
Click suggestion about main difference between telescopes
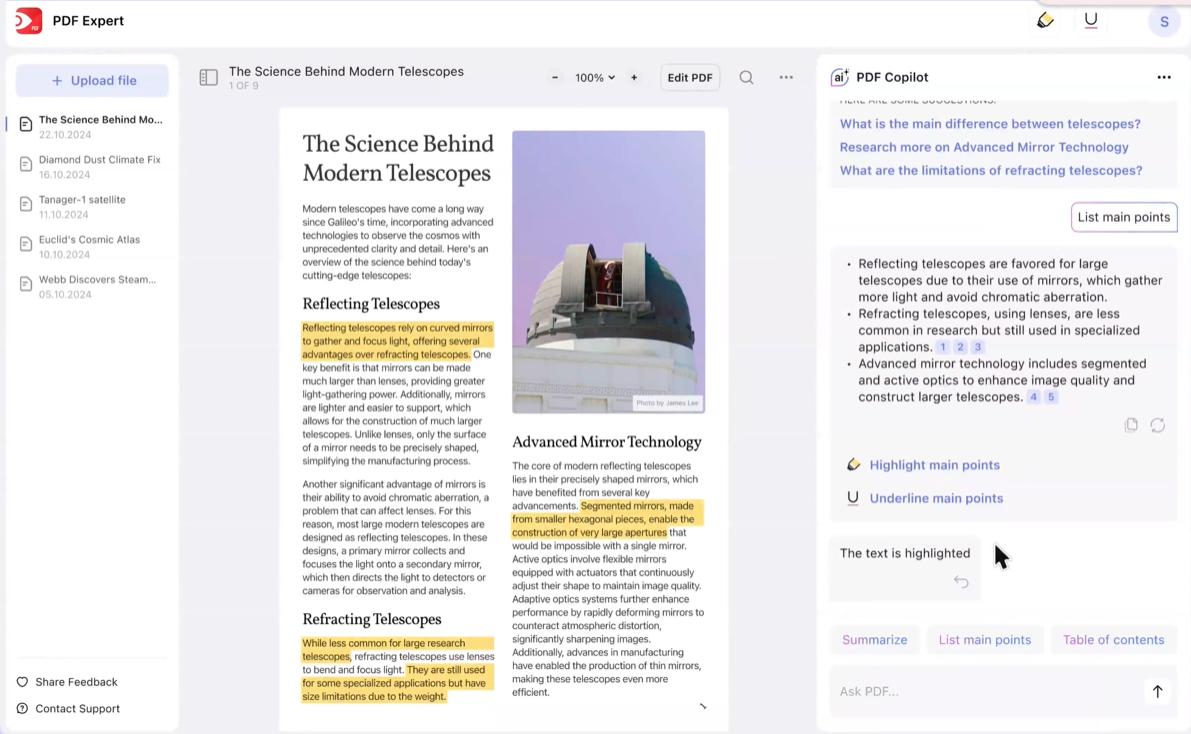990,124
